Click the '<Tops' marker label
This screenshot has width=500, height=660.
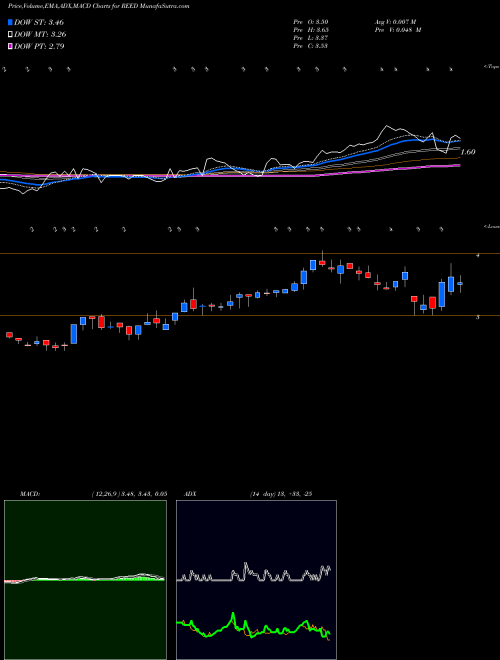[x=491, y=67]
